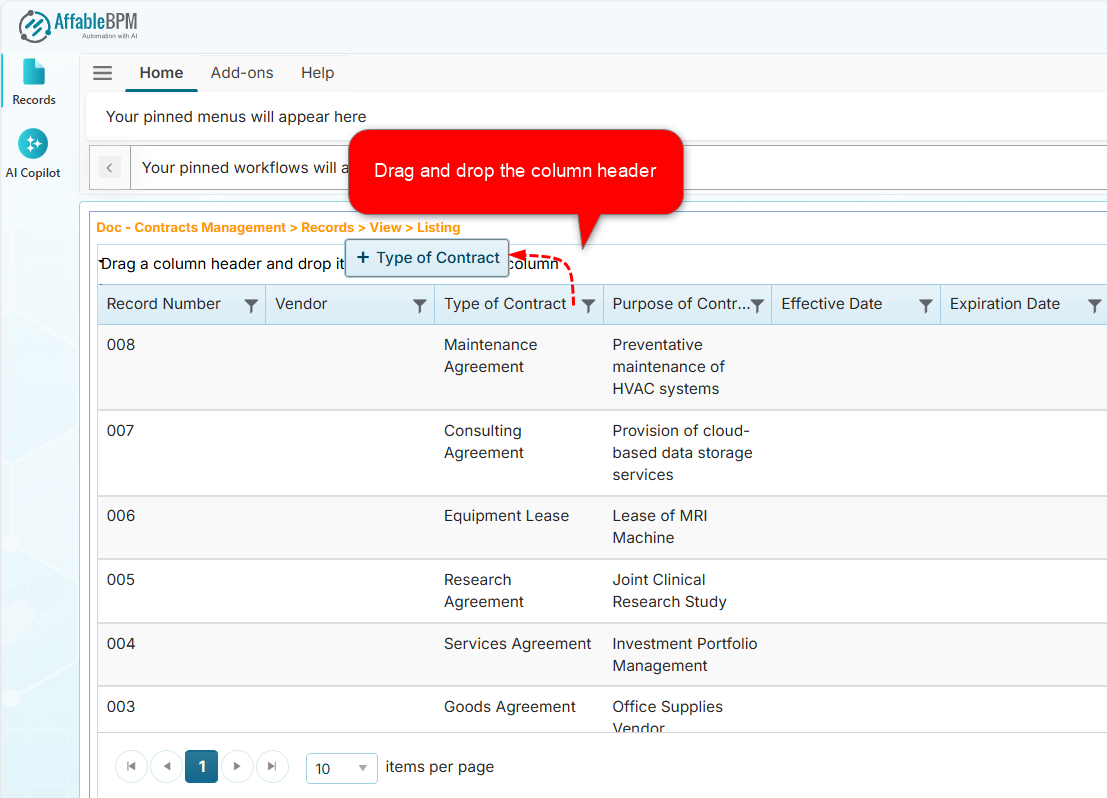Open the items per page dropdown
1107x798 pixels.
(341, 768)
